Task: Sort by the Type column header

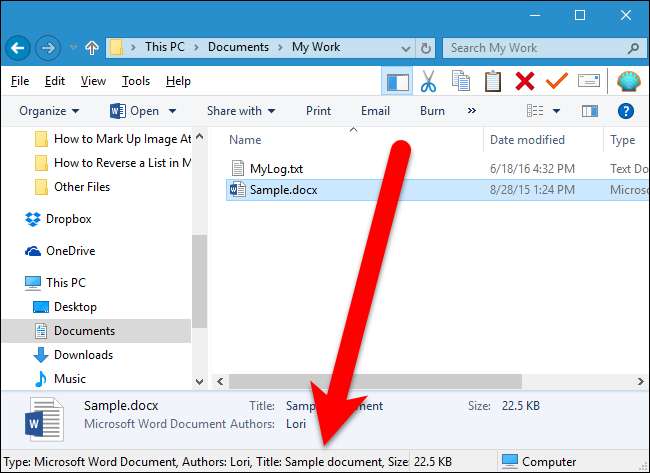Action: pos(622,140)
